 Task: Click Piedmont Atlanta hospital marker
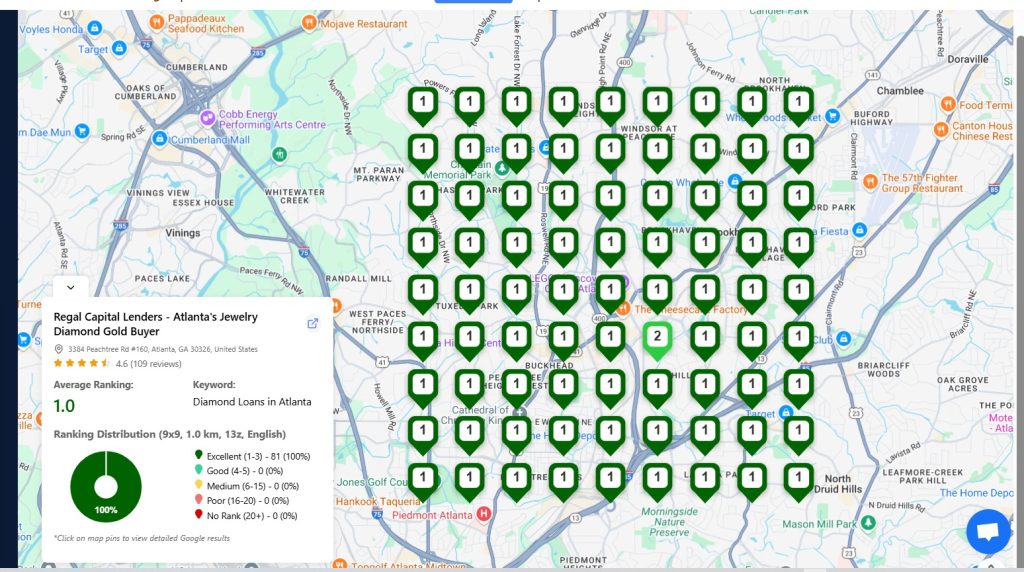click(483, 514)
